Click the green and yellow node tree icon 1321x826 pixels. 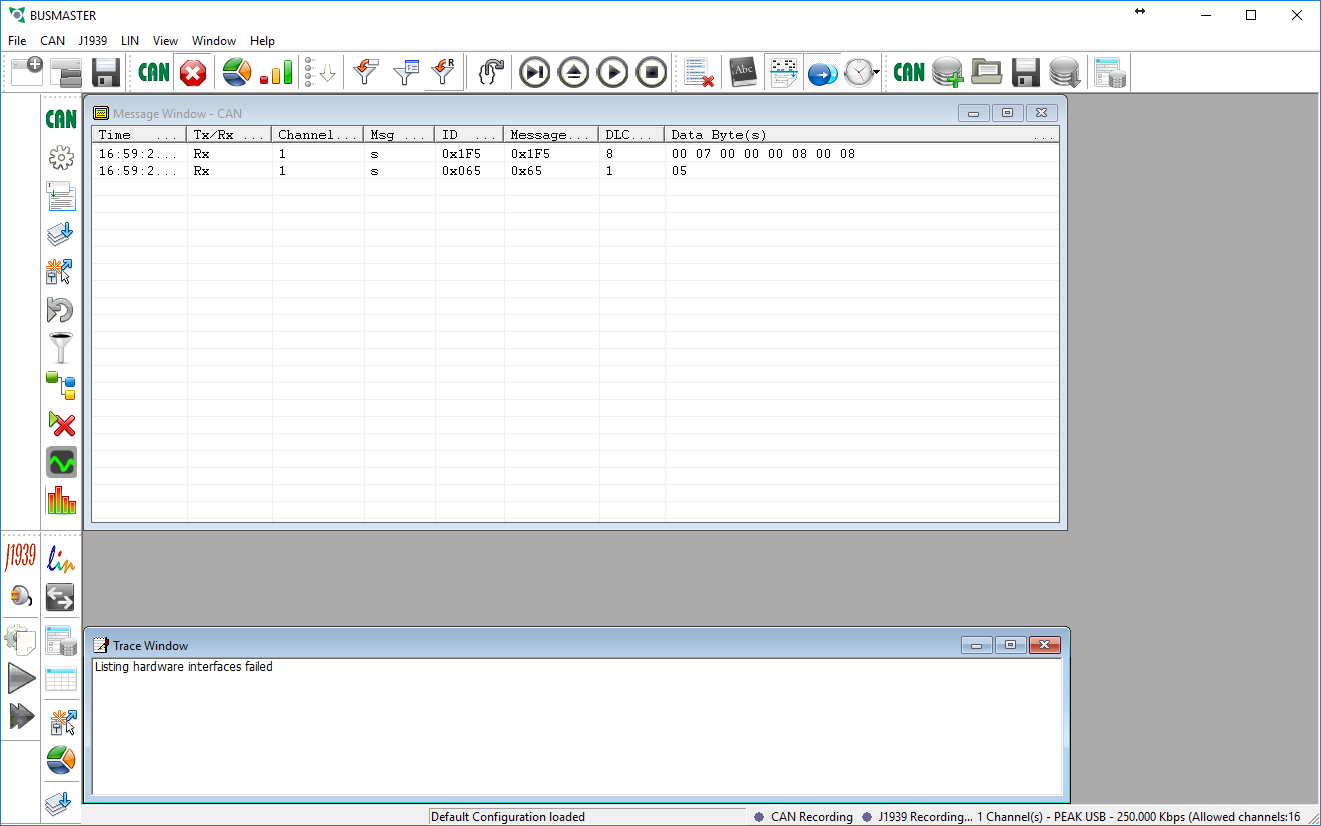(62, 386)
